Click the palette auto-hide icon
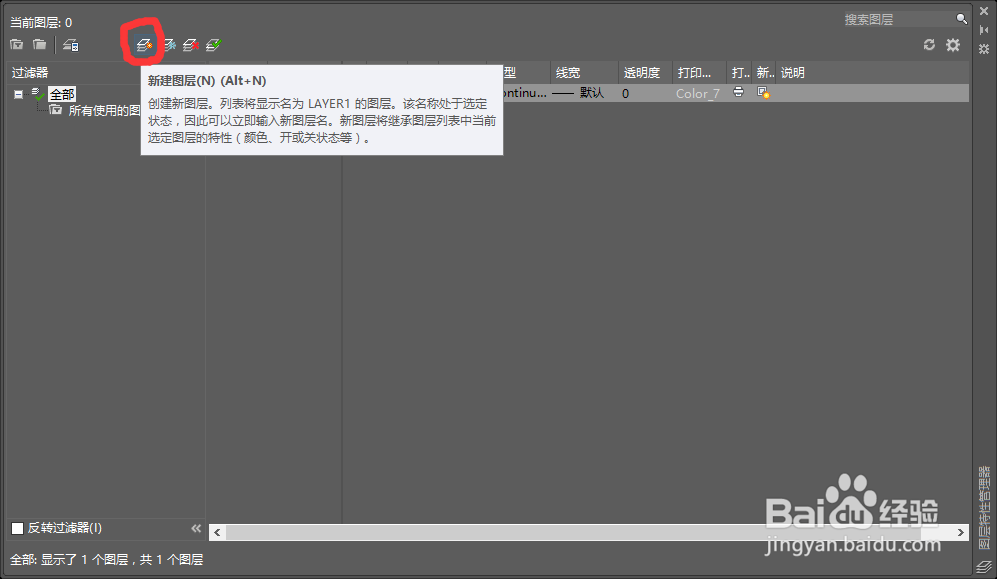 984,30
